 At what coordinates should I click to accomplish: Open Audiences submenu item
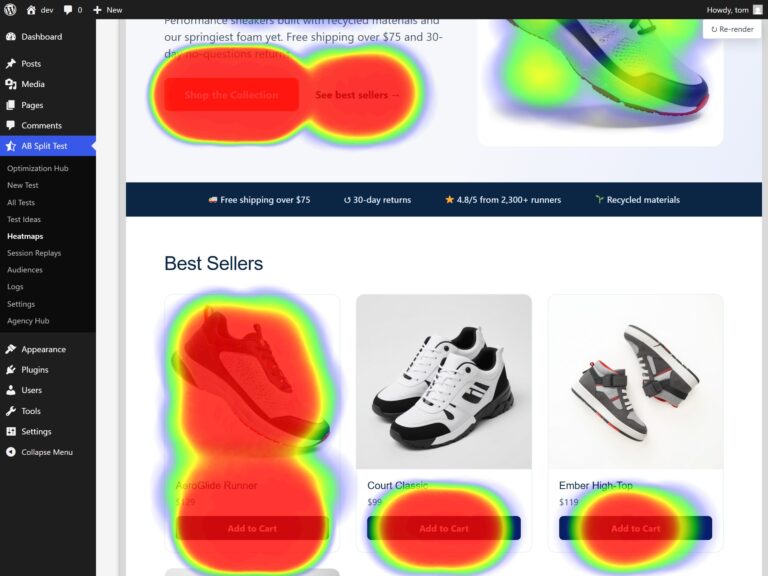click(25, 270)
